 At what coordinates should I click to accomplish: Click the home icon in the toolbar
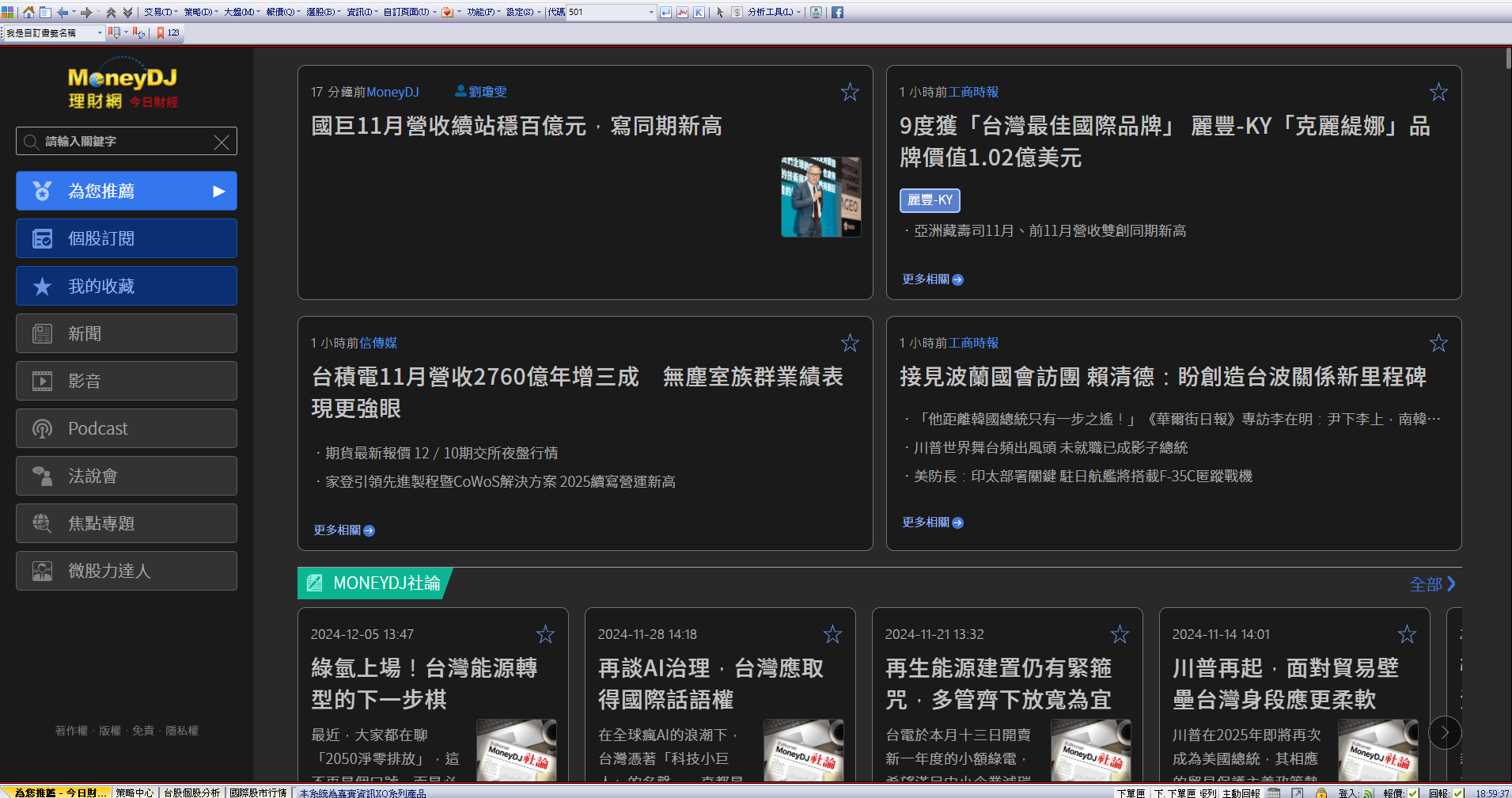click(28, 12)
